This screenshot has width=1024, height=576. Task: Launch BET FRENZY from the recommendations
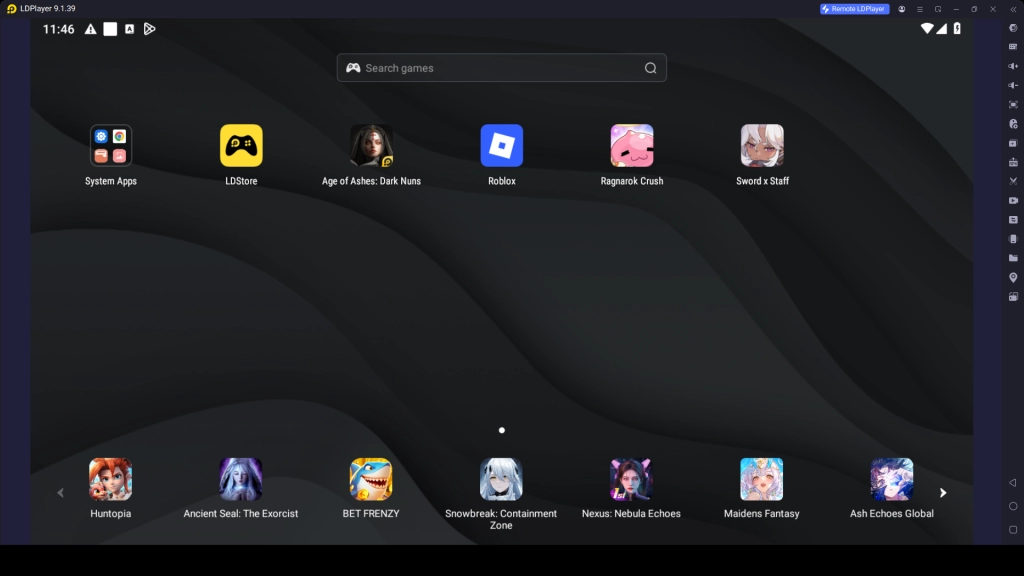pyautogui.click(x=371, y=479)
